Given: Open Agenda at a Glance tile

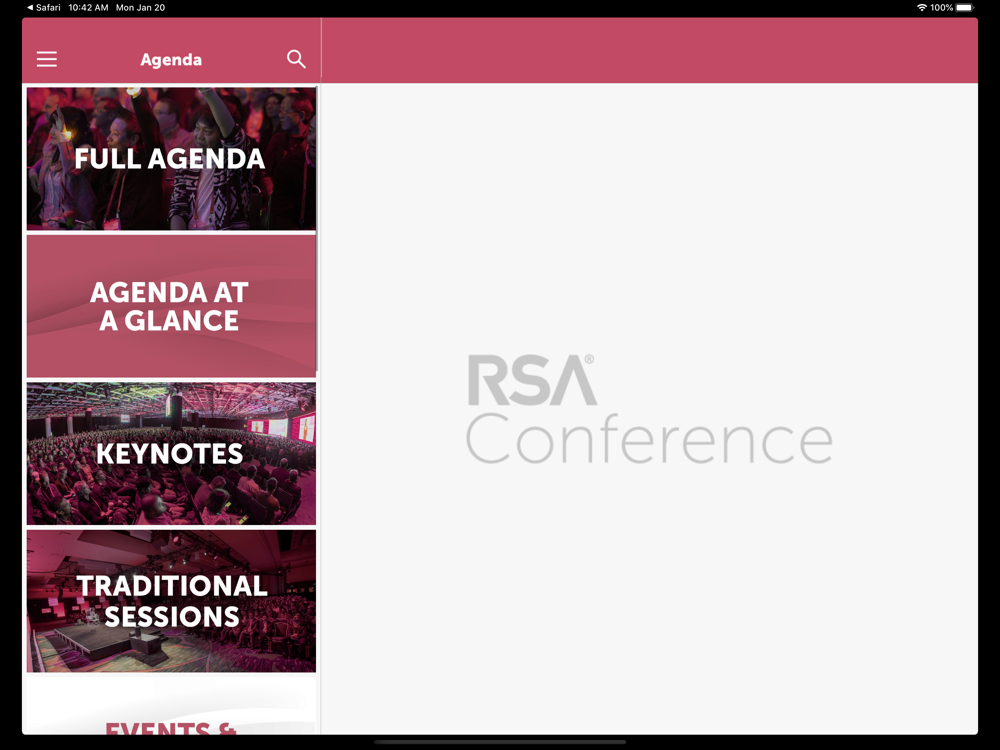Looking at the screenshot, I should coord(171,306).
